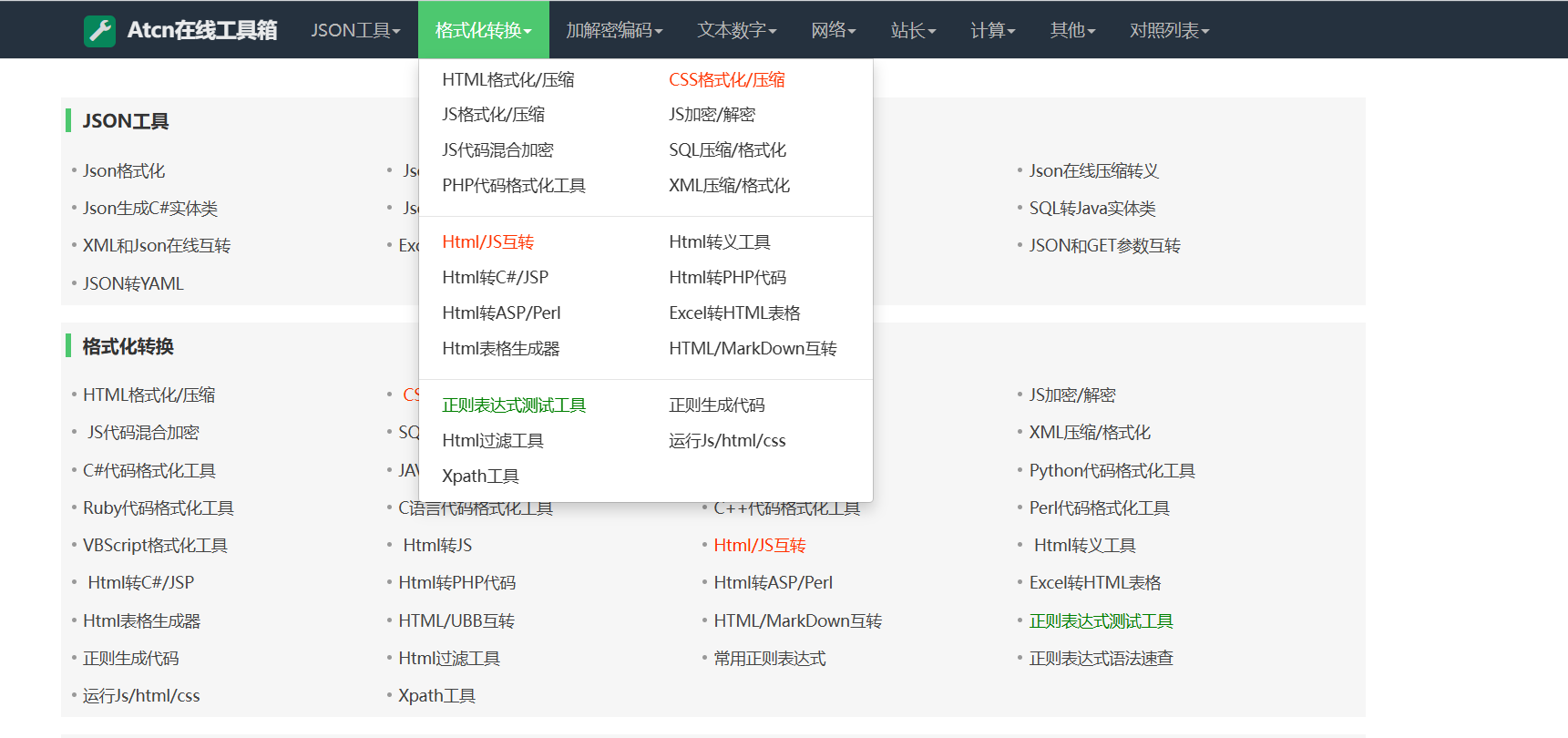The width and height of the screenshot is (1568, 738).
Task: Pick XML压缩/格式化 in dropdown menu
Action: 730,185
